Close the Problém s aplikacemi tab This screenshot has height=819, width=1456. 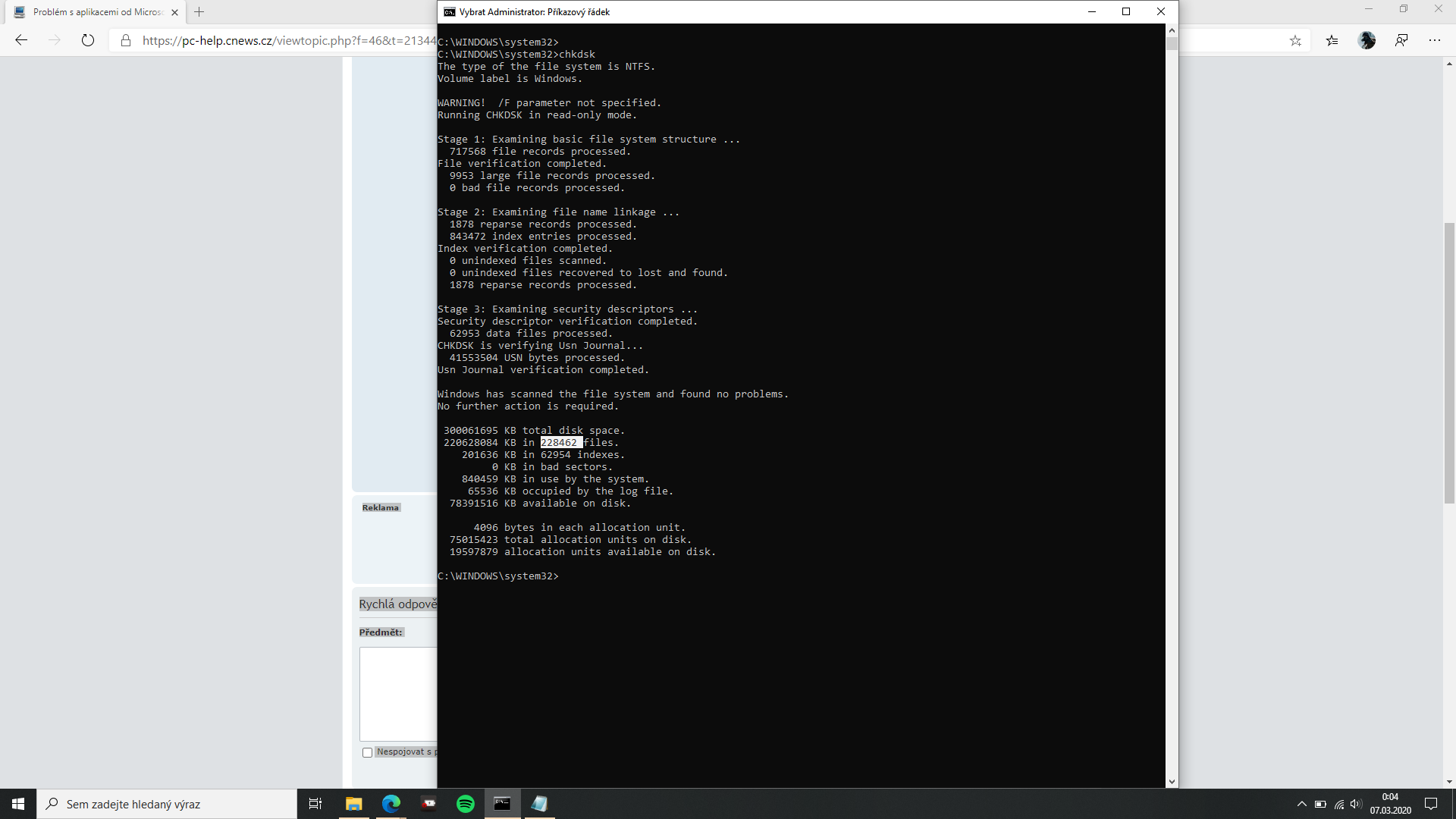(x=174, y=12)
